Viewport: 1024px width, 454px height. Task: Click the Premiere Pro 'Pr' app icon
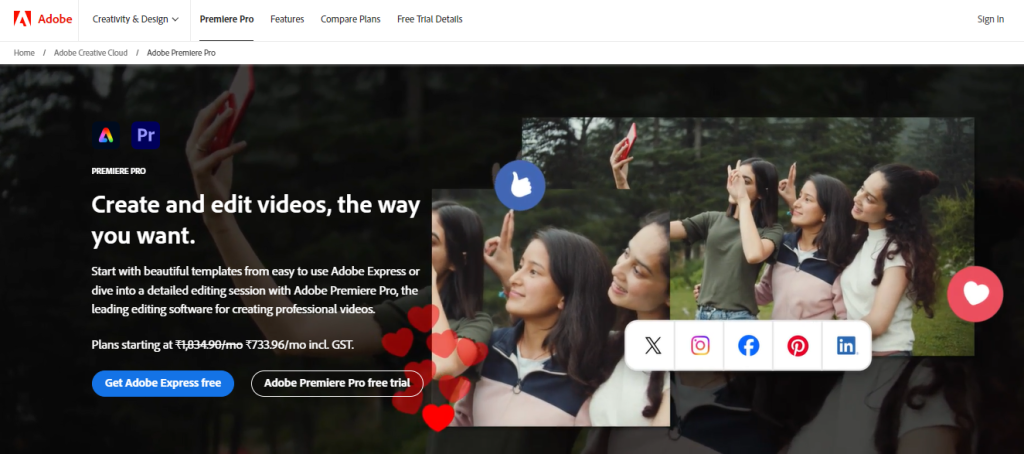[x=146, y=135]
